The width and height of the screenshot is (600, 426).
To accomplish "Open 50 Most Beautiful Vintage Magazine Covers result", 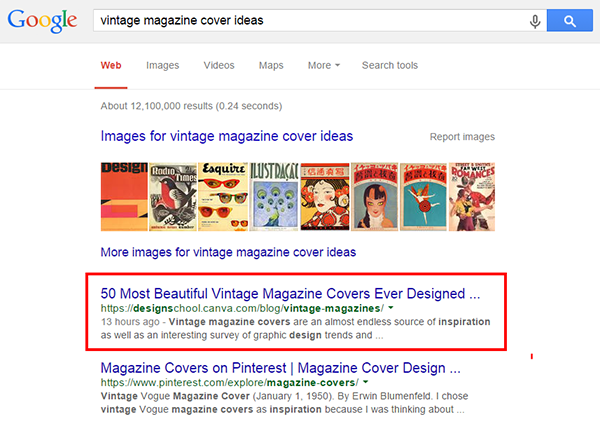I will (291, 294).
